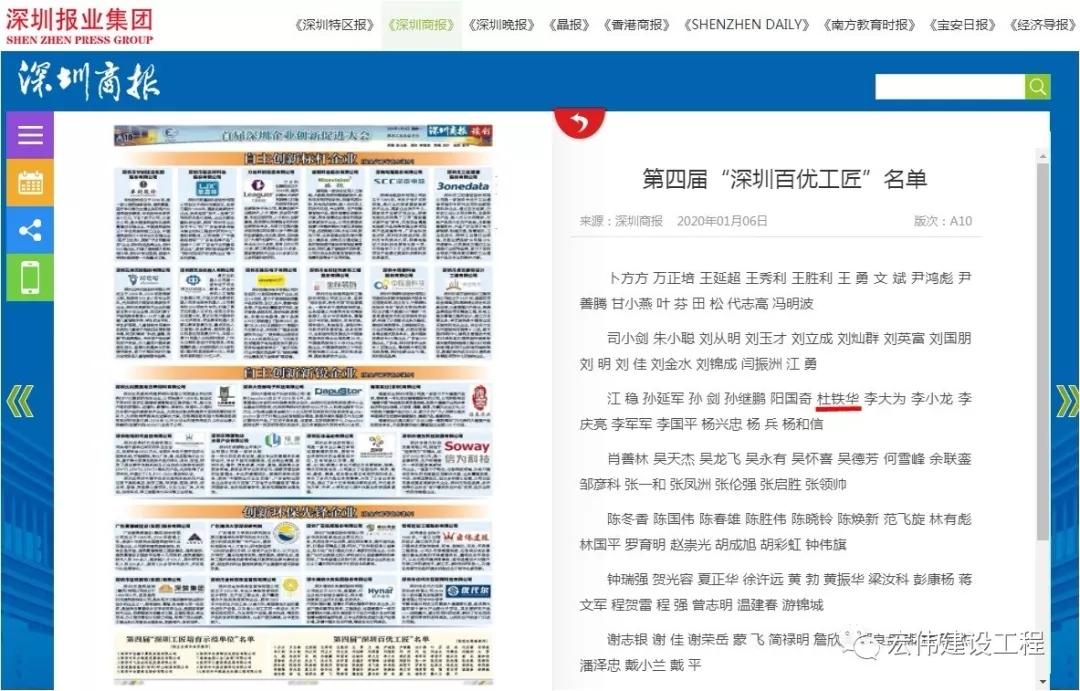Click the name 陈冬香 in the list
1080x691 pixels.
(627, 519)
